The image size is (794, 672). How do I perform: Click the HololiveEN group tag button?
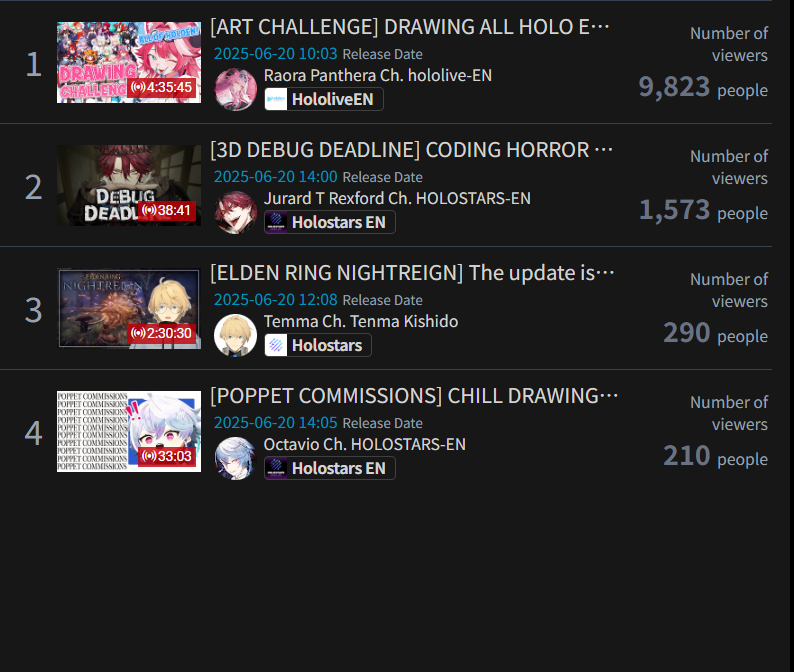pyautogui.click(x=324, y=99)
